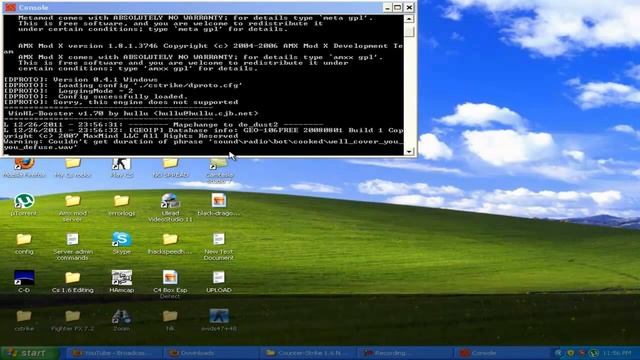Minimize the Console window

coord(387,7)
